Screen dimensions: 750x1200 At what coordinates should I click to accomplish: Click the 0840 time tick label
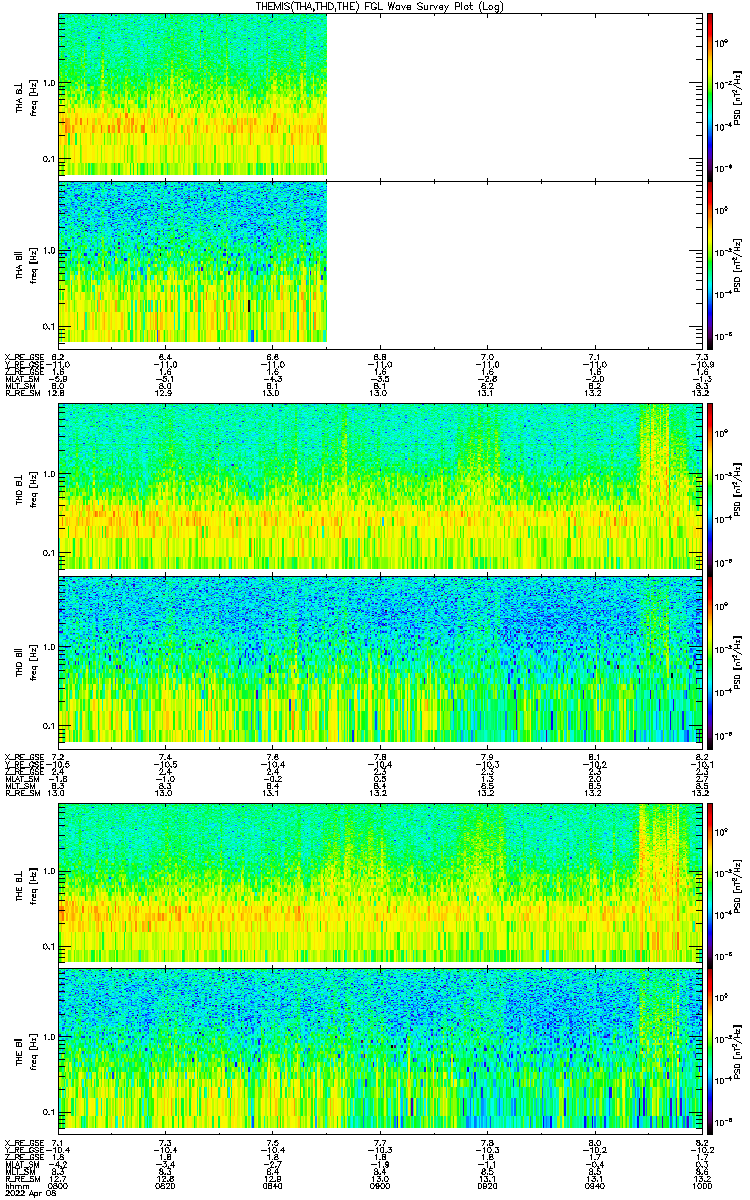tap(272, 1184)
